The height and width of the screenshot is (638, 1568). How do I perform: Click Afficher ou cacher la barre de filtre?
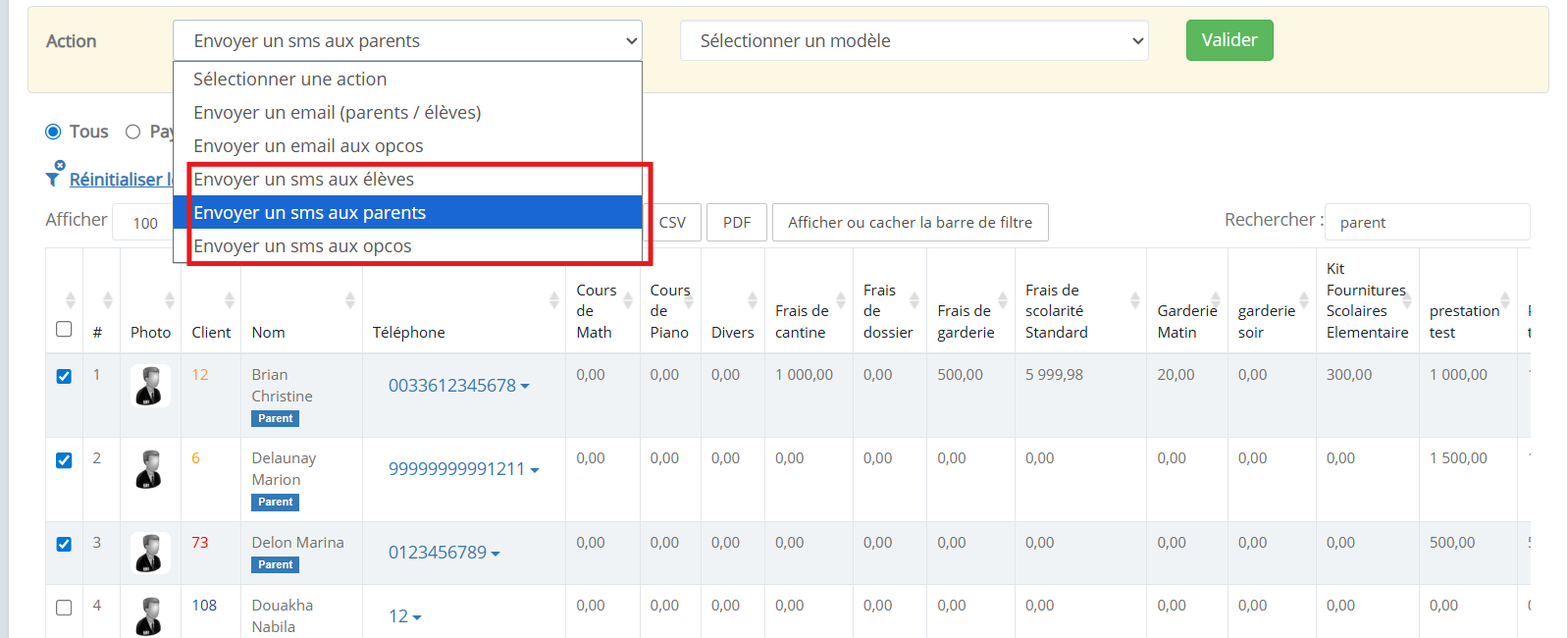click(x=910, y=223)
